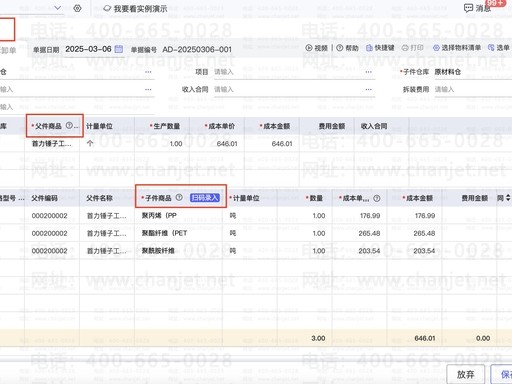Click the 计量单位 header in parent table
The height and width of the screenshot is (384, 512).
(99, 126)
